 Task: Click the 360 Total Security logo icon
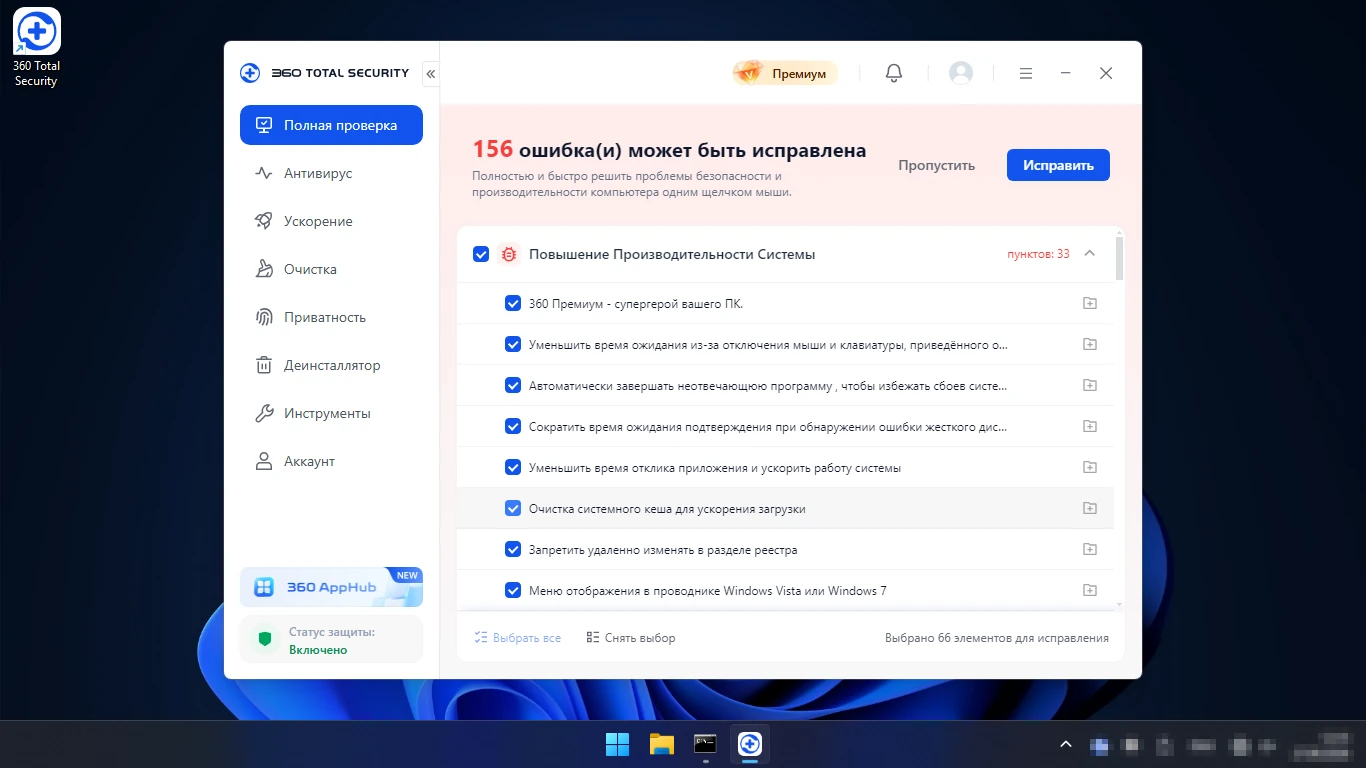pyautogui.click(x=250, y=73)
